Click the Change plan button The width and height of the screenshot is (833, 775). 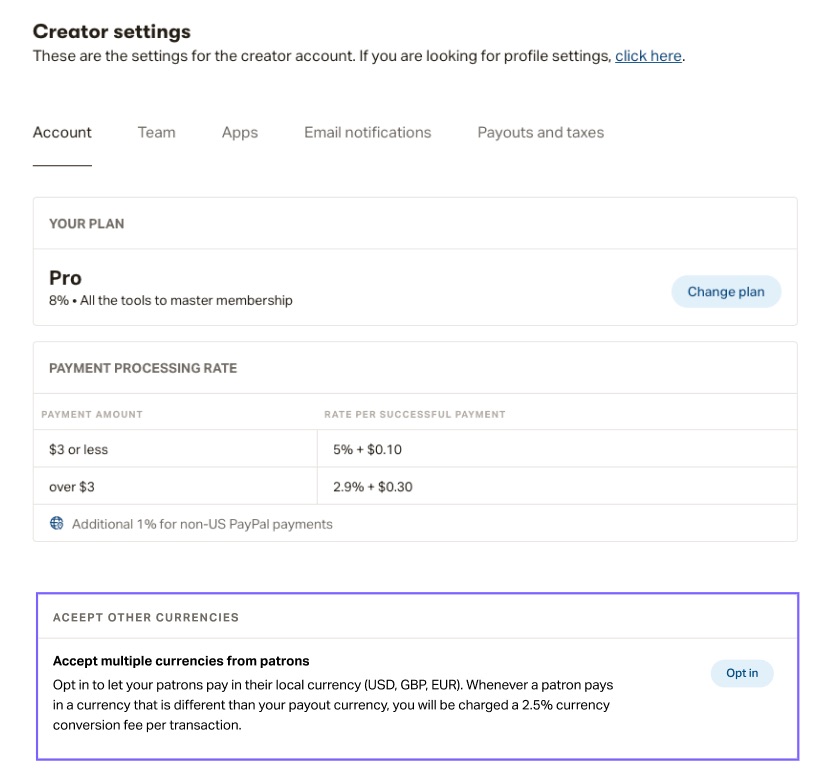coord(726,292)
